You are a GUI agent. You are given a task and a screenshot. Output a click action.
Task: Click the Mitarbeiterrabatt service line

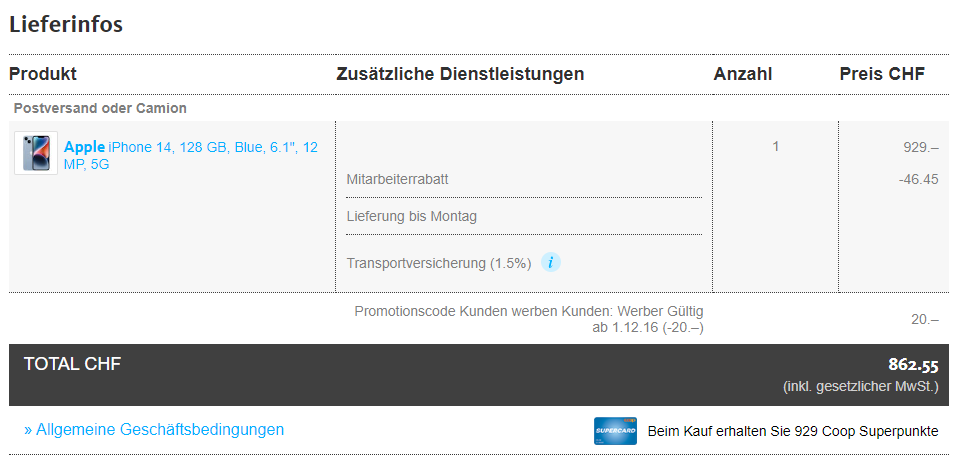[x=397, y=179]
